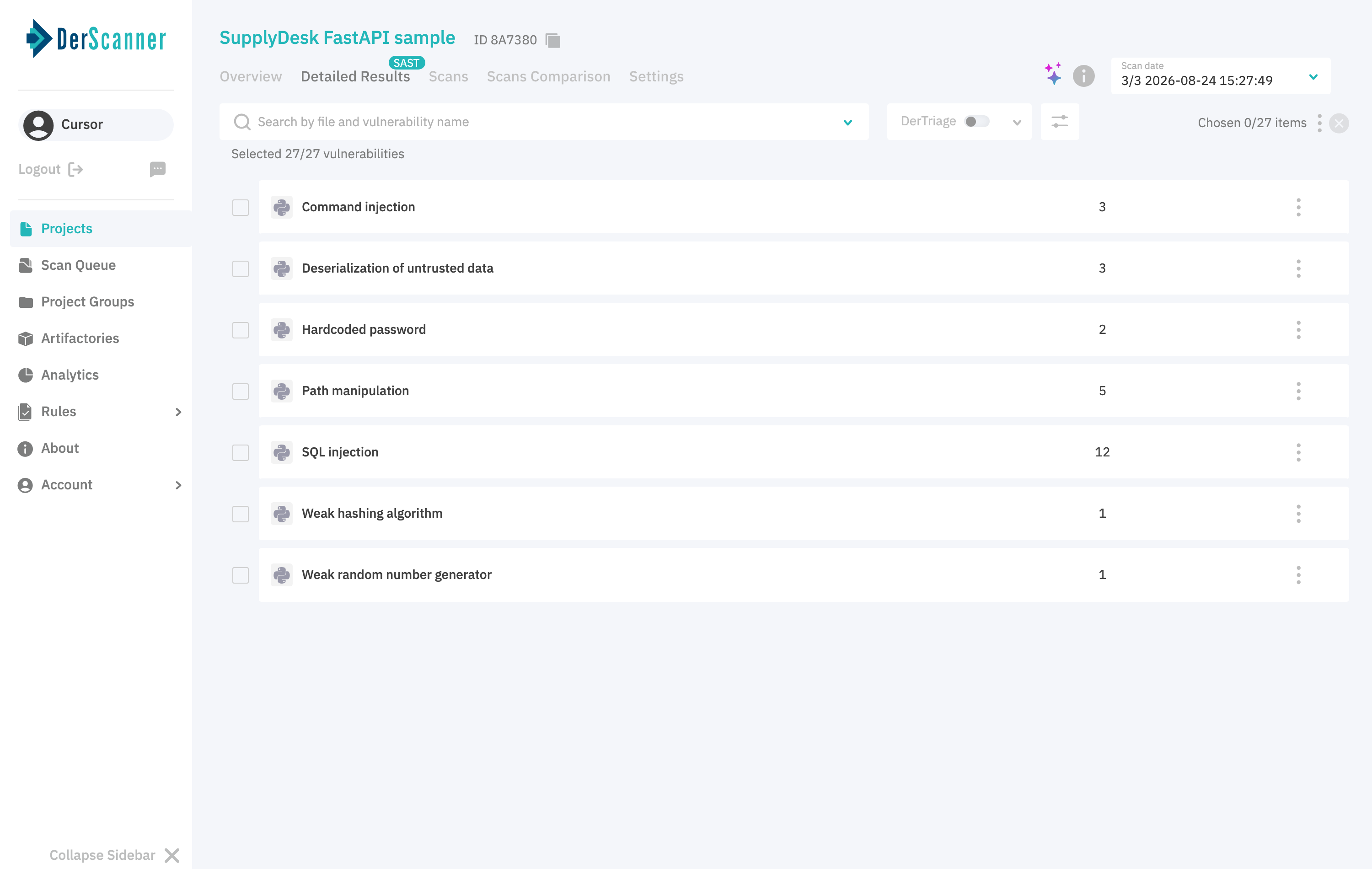The width and height of the screenshot is (1372, 869).
Task: Click the Logout link
Action: click(51, 169)
